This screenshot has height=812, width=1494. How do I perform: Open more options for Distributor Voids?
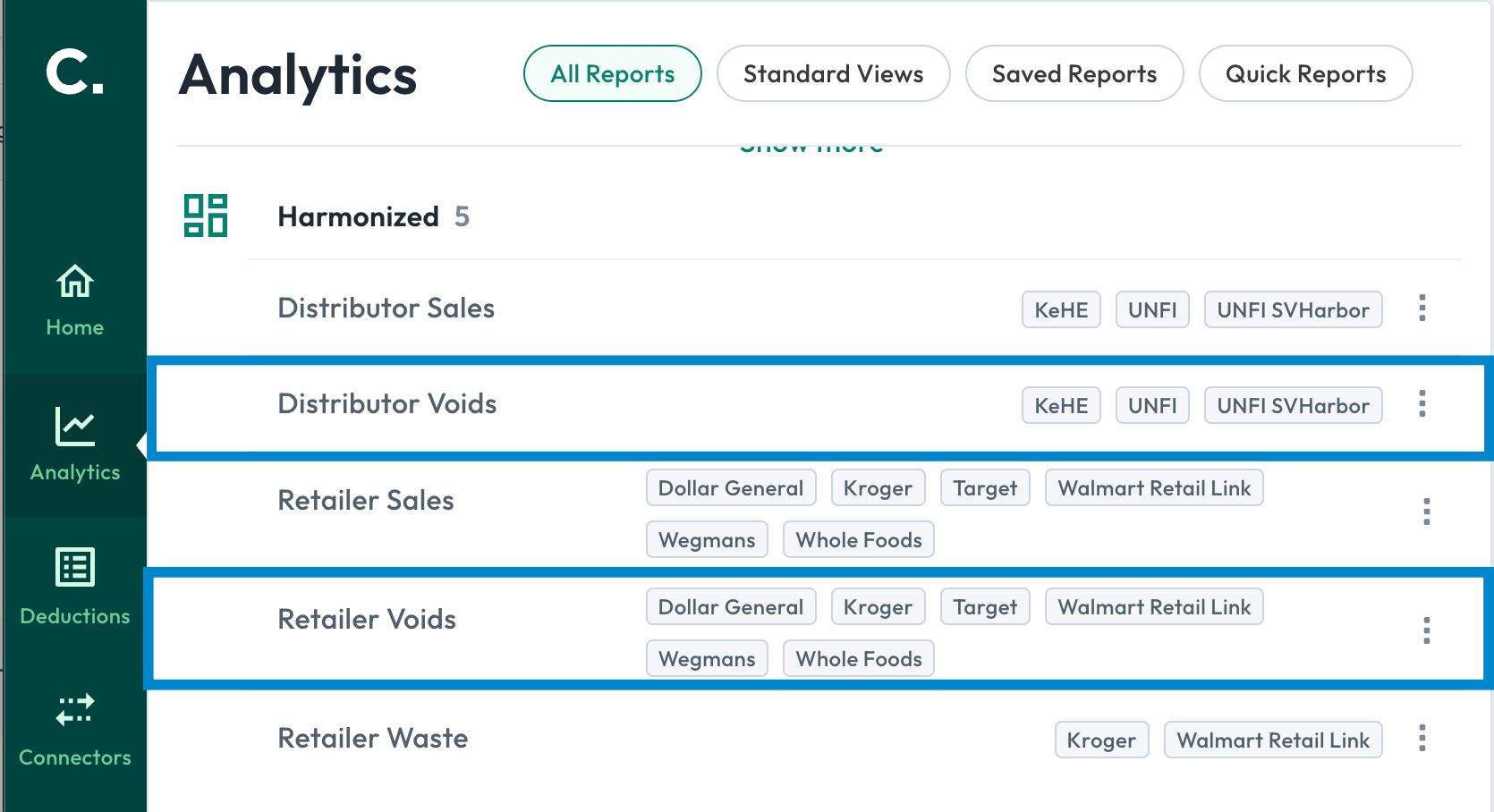click(x=1422, y=404)
